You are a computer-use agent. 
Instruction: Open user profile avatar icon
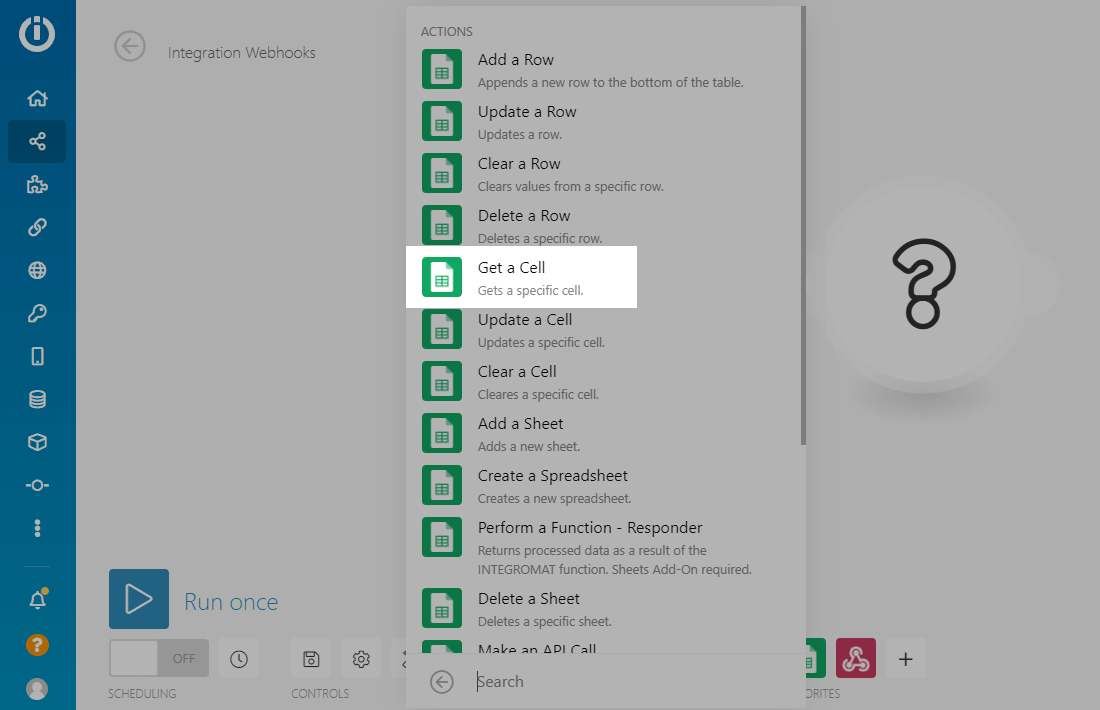pyautogui.click(x=37, y=689)
